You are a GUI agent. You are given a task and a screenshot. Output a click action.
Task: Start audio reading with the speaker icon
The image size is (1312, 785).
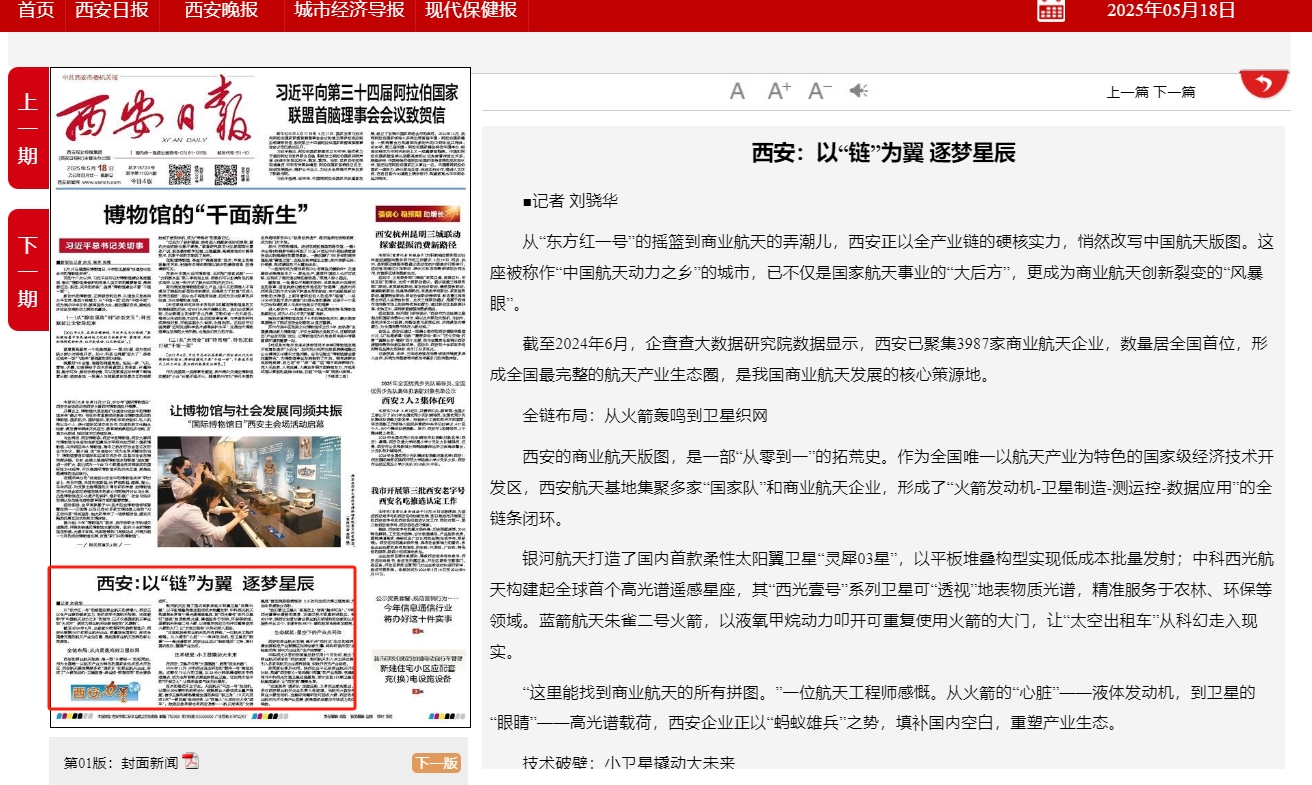click(x=859, y=91)
